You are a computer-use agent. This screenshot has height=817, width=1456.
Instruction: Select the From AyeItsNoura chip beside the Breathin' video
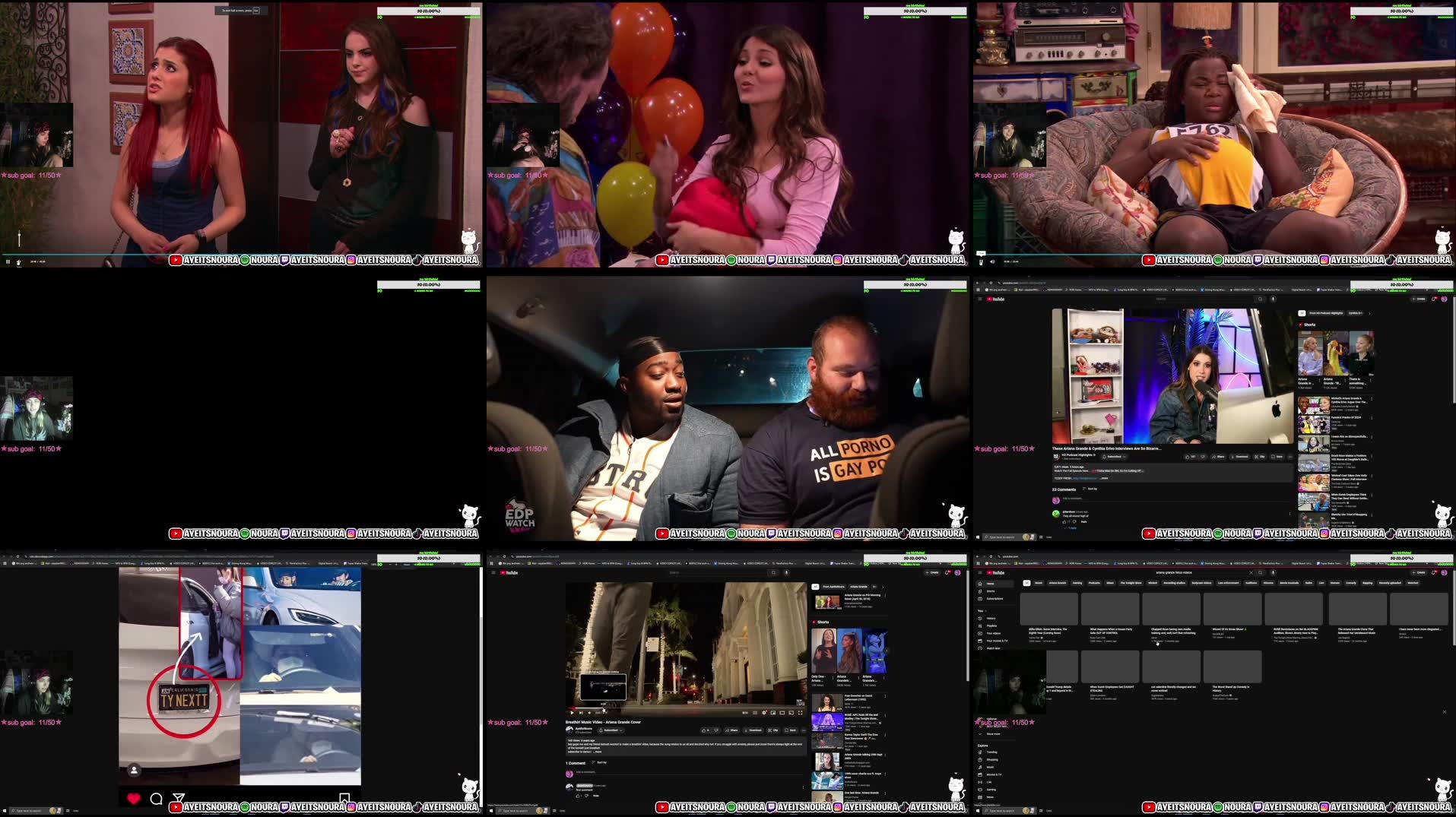point(832,587)
